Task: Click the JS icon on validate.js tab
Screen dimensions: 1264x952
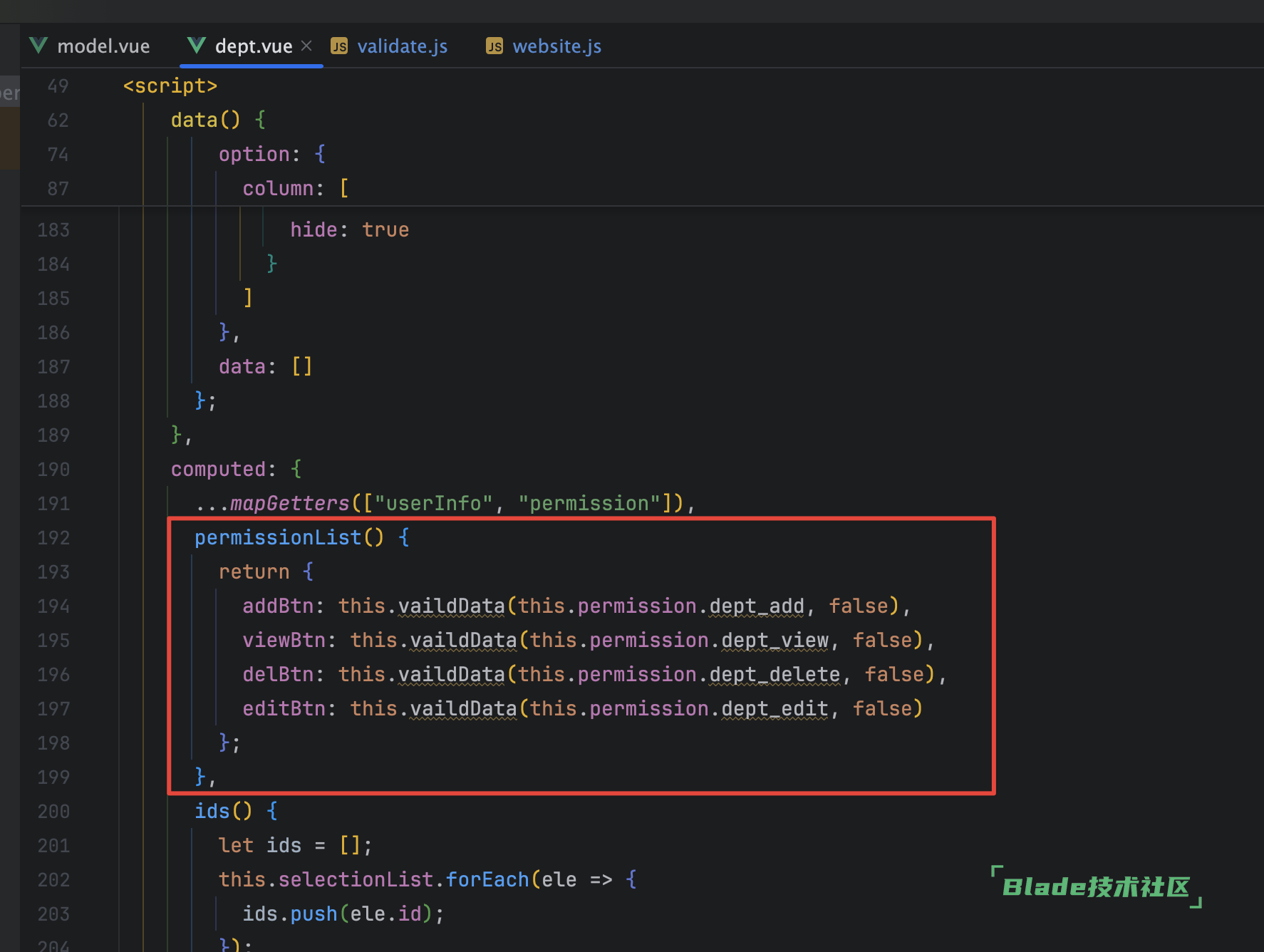Action: pyautogui.click(x=339, y=46)
